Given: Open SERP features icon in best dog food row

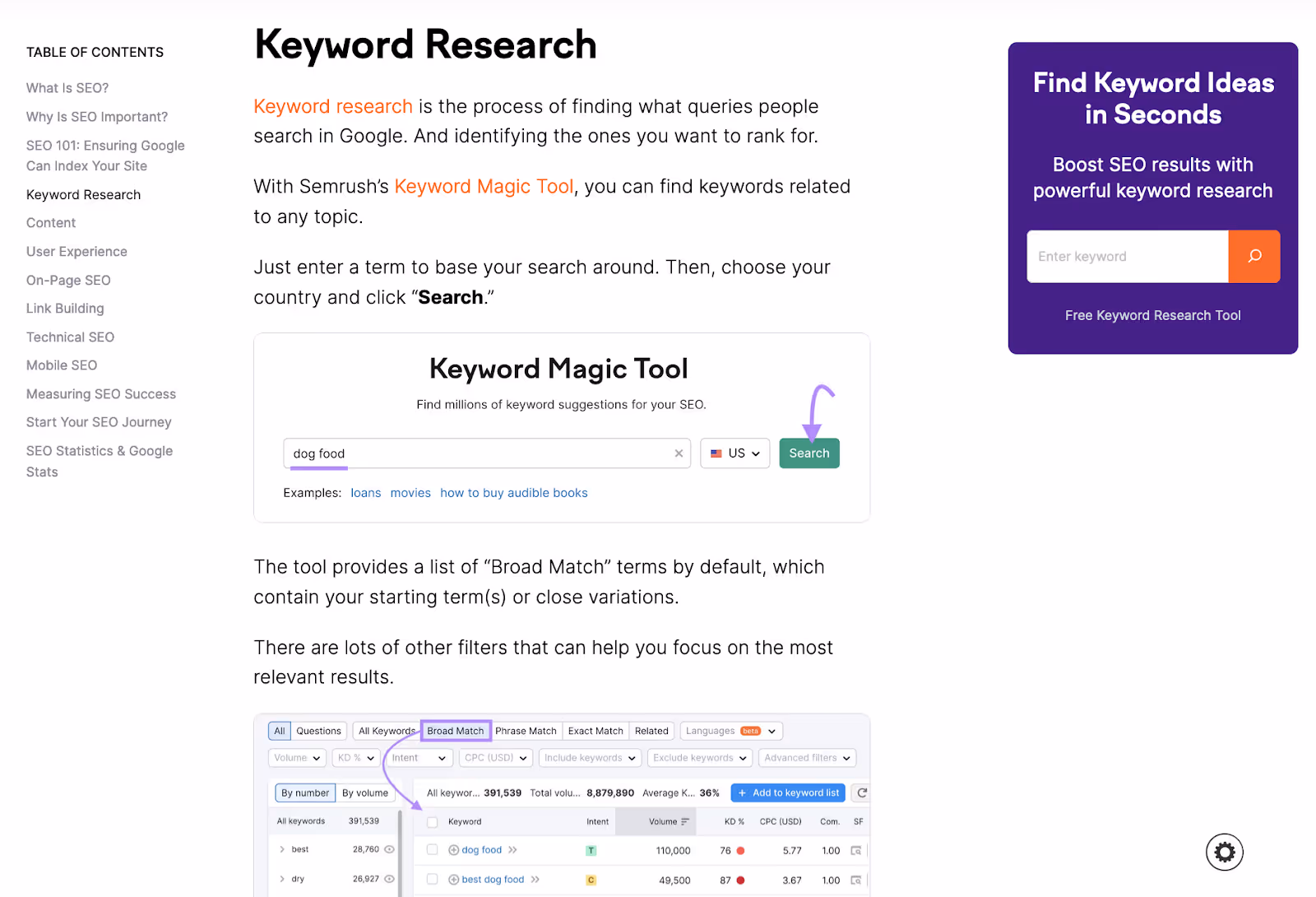Looking at the screenshot, I should 855,881.
